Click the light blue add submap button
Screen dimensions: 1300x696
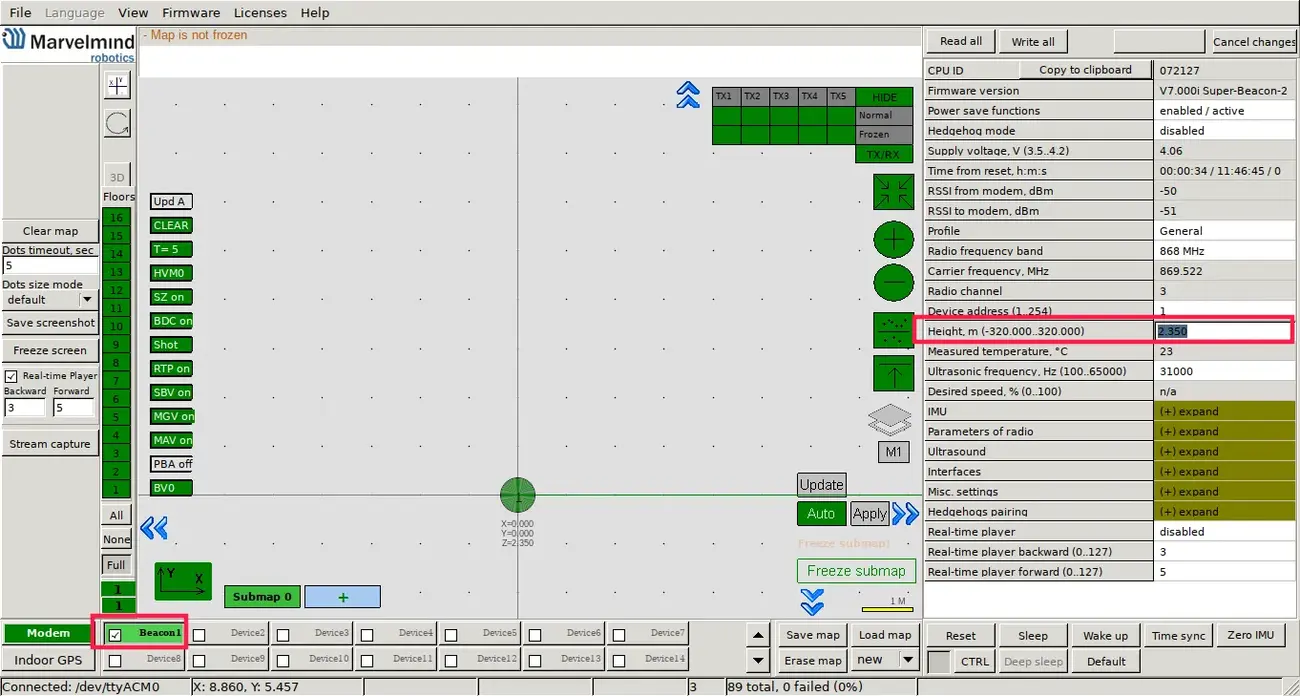tap(342, 597)
